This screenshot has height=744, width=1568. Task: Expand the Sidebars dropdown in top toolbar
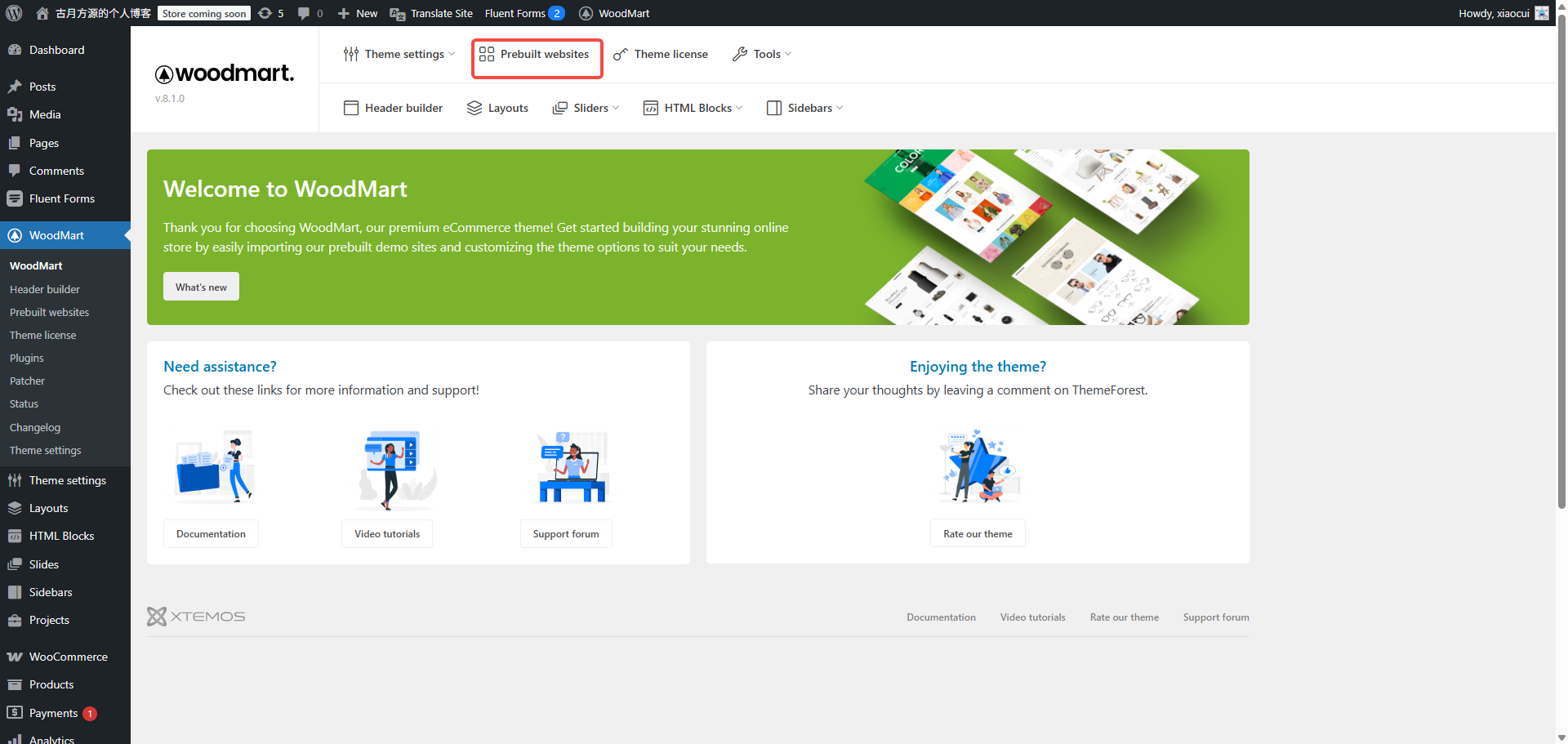840,108
